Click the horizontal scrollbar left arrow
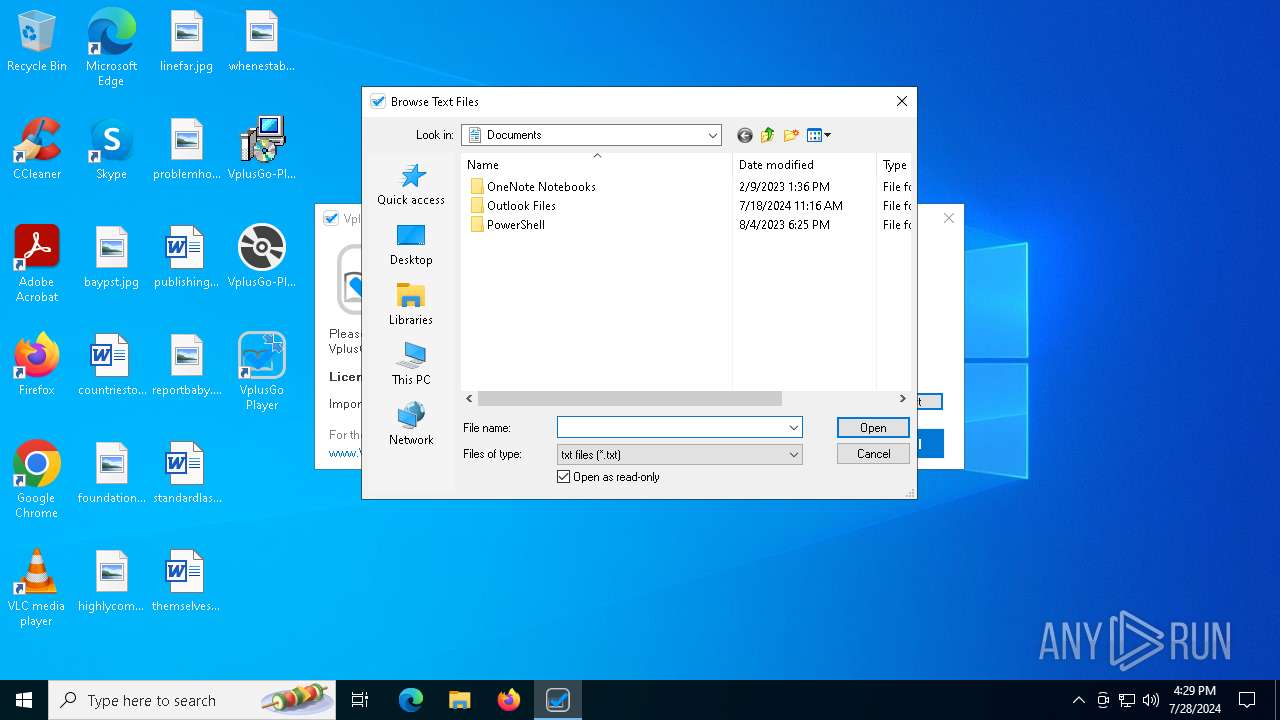Image resolution: width=1280 pixels, height=720 pixels. [x=469, y=399]
